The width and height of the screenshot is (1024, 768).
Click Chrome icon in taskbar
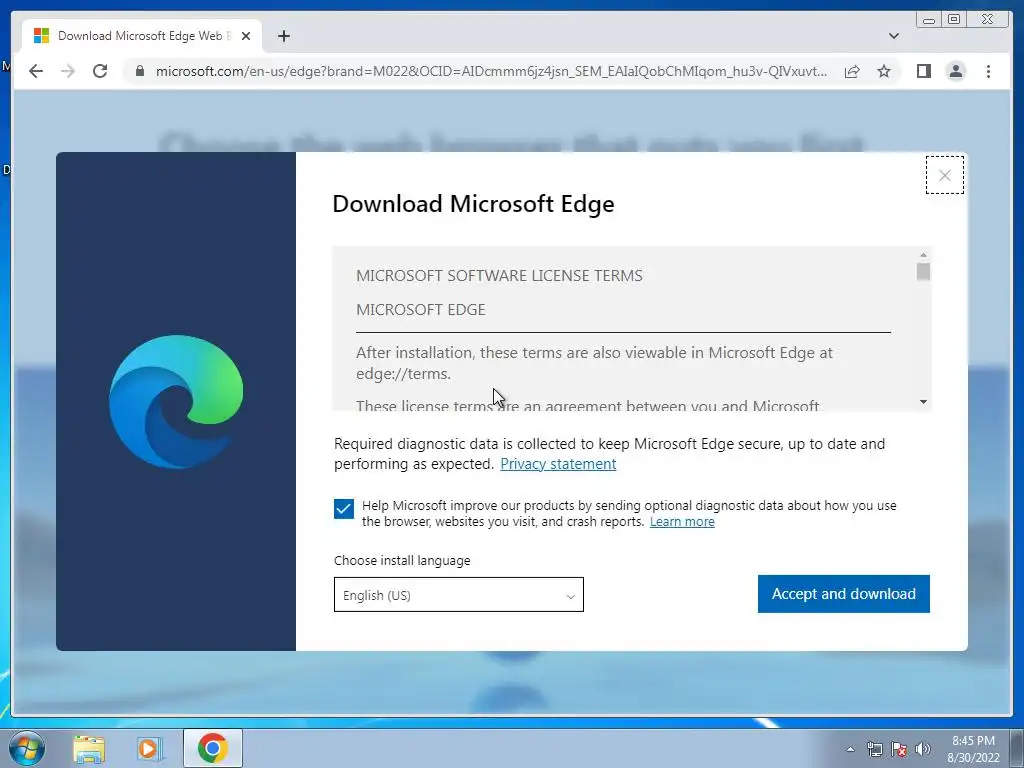(212, 748)
